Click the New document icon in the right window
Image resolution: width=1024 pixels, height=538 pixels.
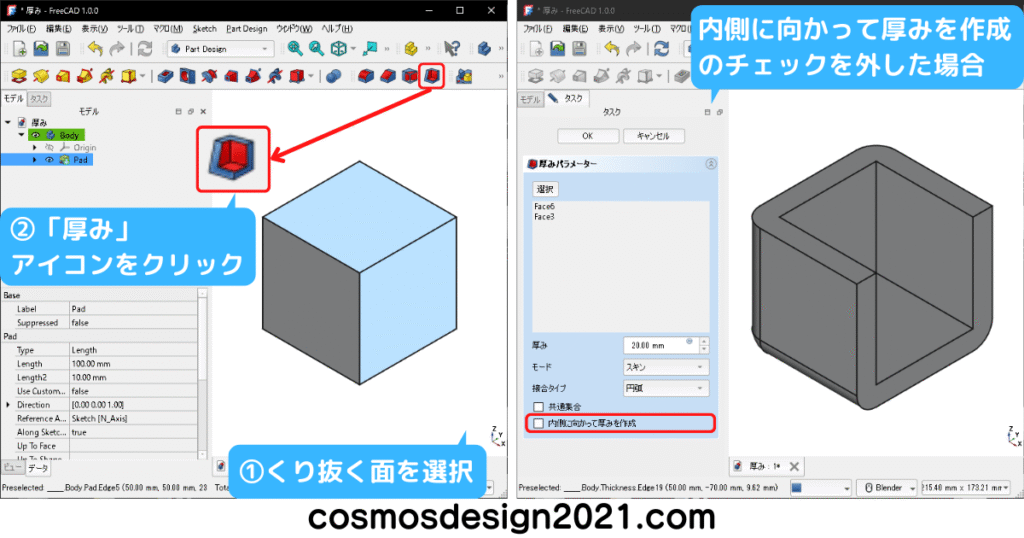tap(536, 48)
